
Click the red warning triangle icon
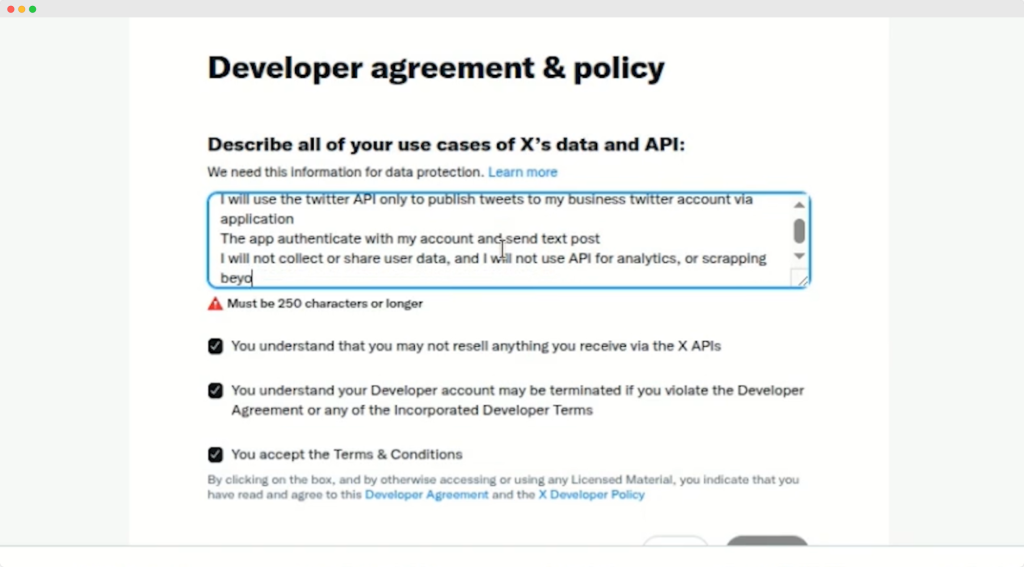[x=215, y=303]
